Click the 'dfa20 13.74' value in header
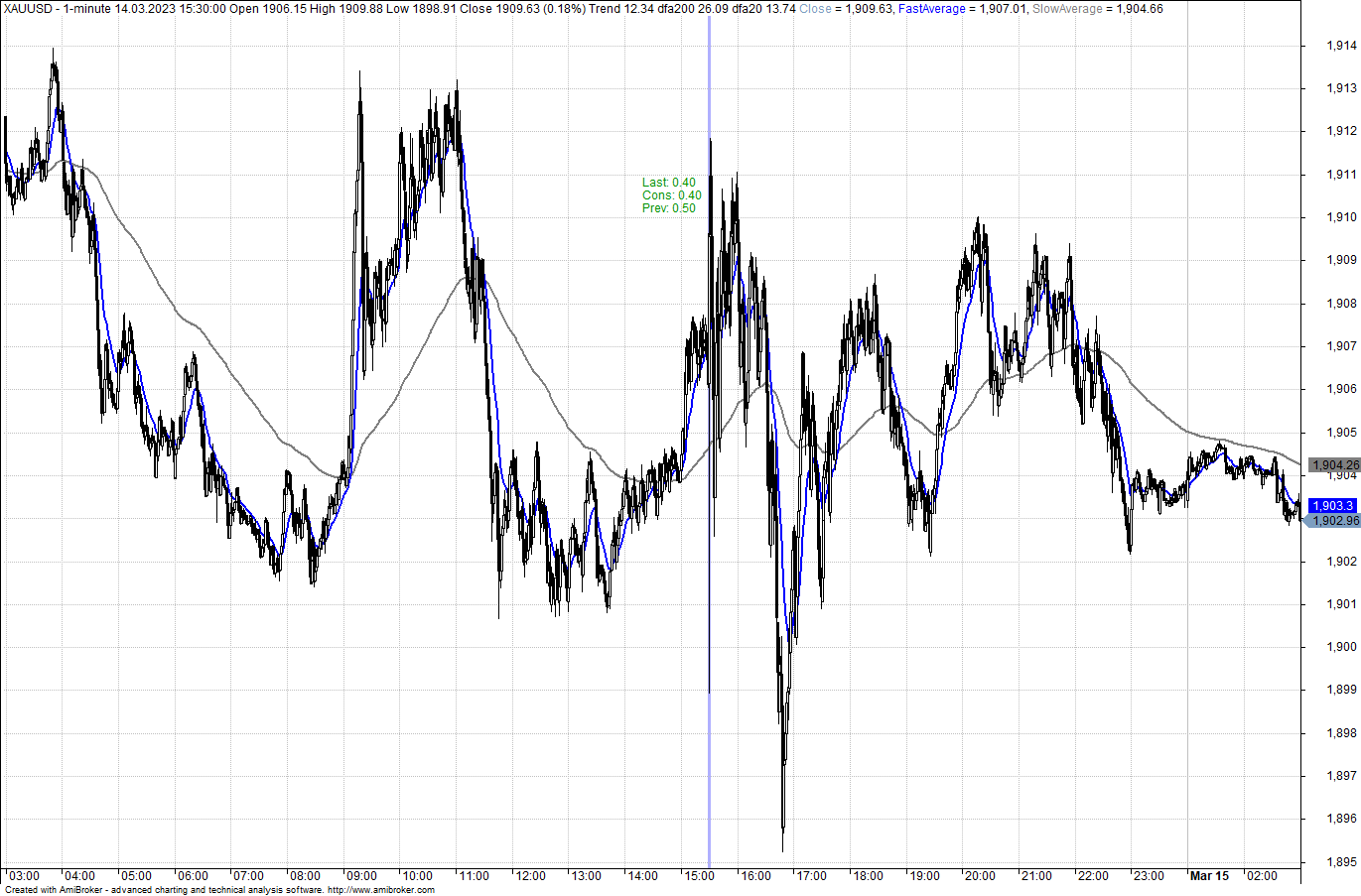 point(763,9)
